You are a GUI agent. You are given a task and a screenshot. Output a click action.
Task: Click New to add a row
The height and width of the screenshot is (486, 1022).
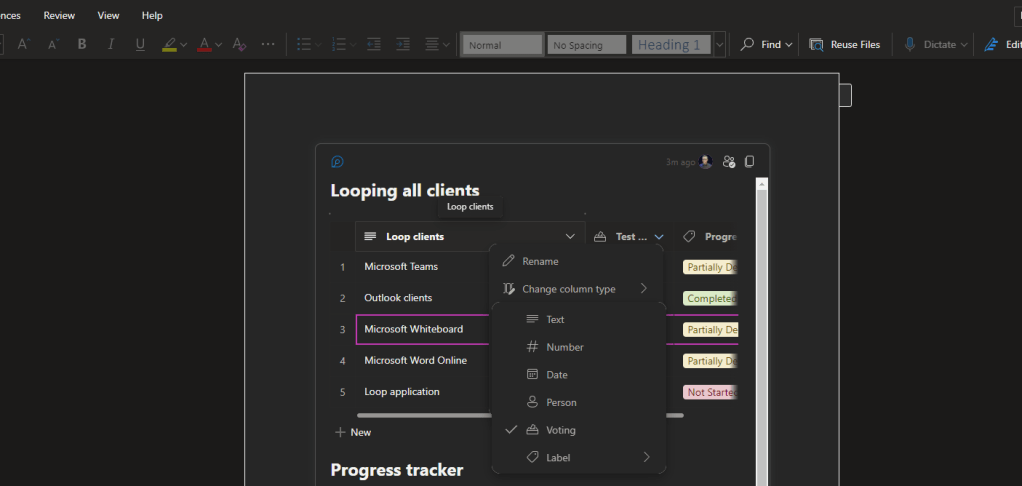click(x=353, y=432)
